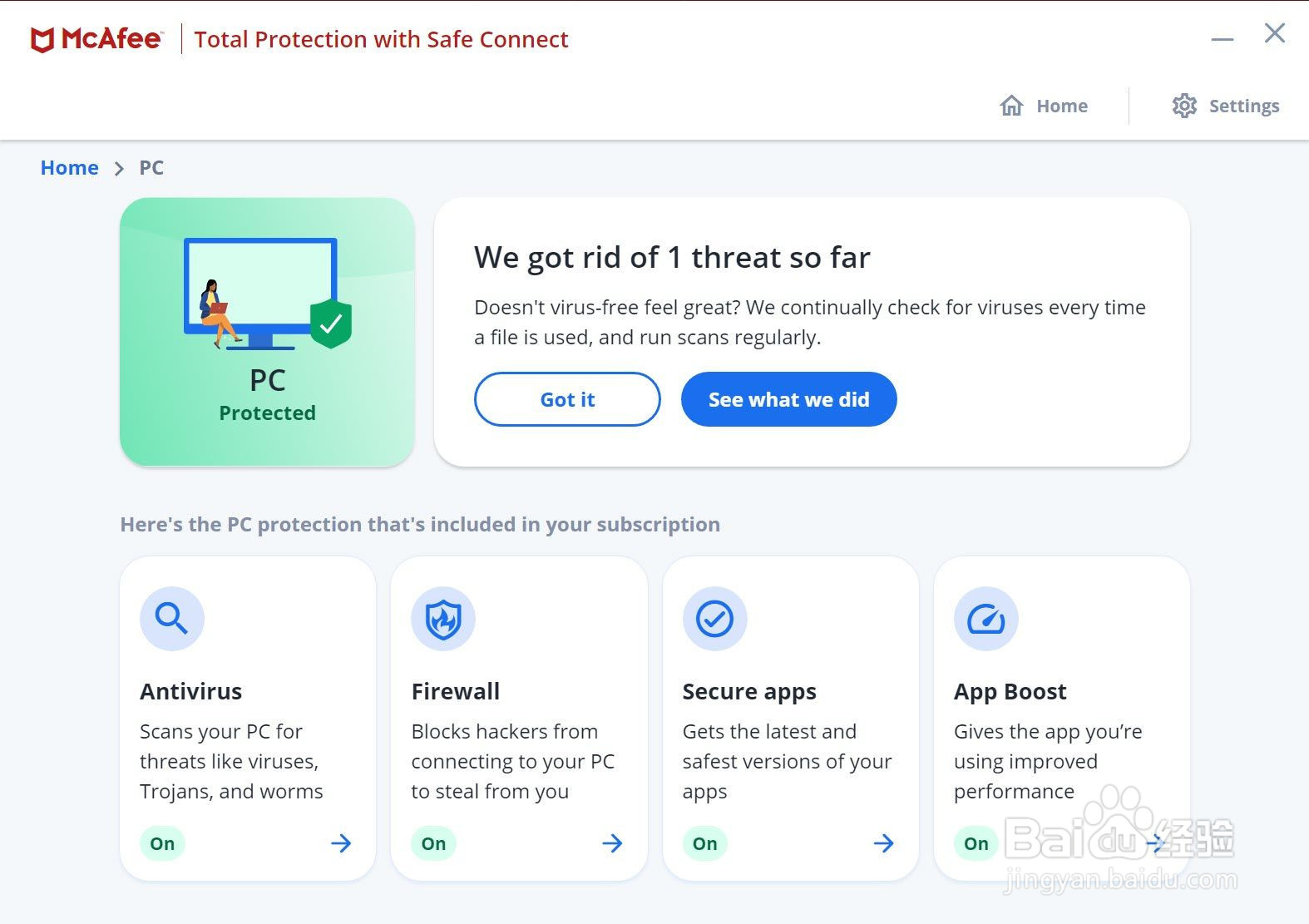Screen dimensions: 1309x924
Task: Click the house icon in top navigation
Action: 1011,106
